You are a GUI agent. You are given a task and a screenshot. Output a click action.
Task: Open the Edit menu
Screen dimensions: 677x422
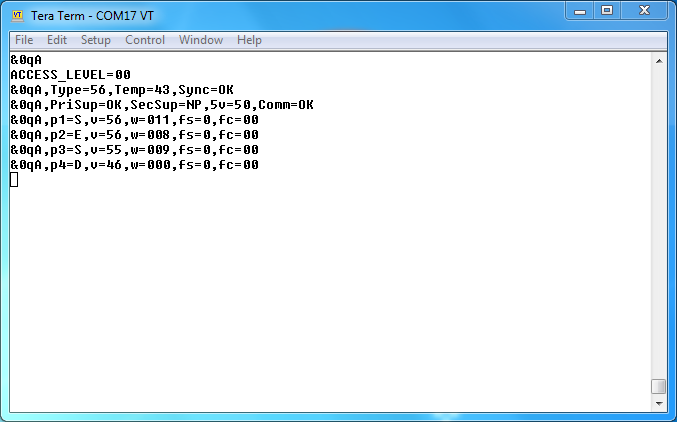57,40
